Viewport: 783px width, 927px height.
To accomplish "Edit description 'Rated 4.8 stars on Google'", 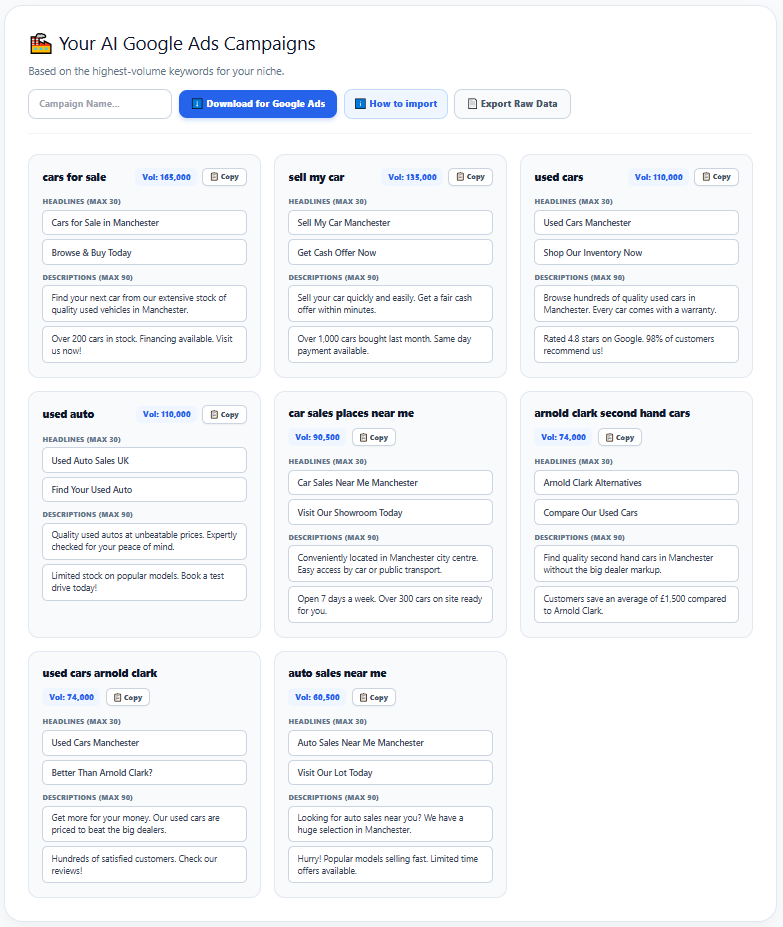I will [x=636, y=345].
